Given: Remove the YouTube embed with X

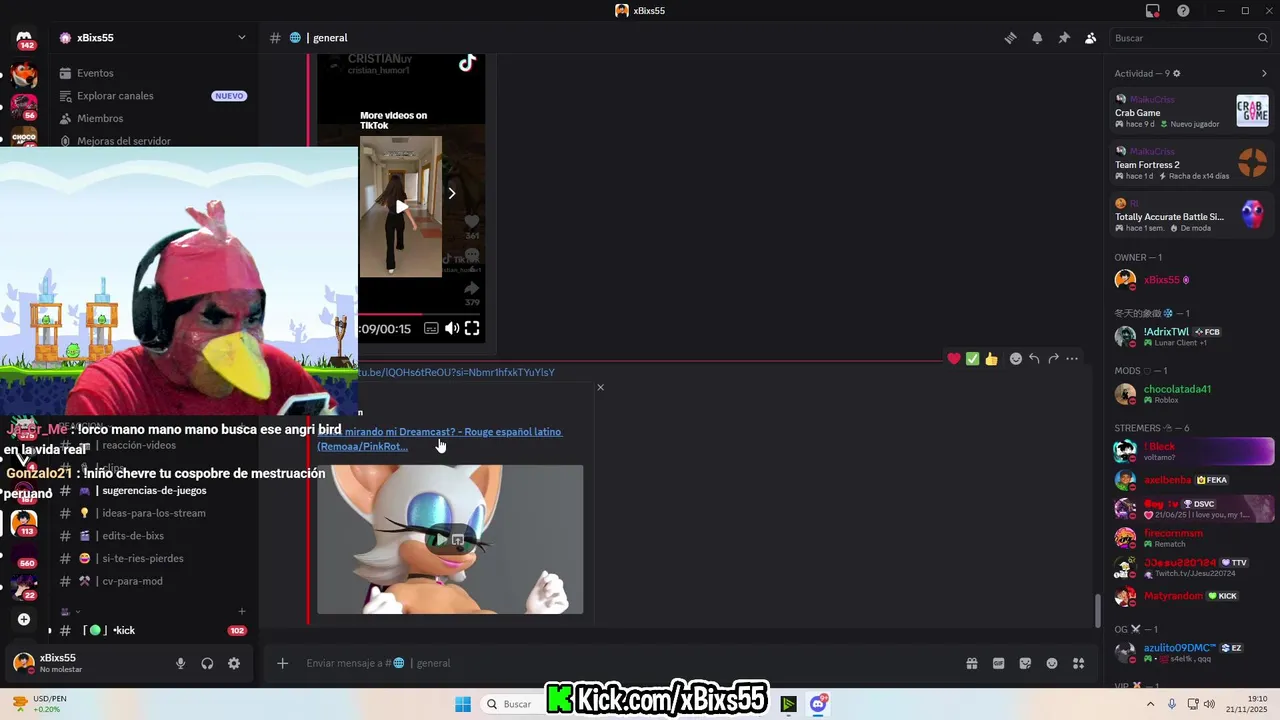Looking at the screenshot, I should [x=600, y=387].
